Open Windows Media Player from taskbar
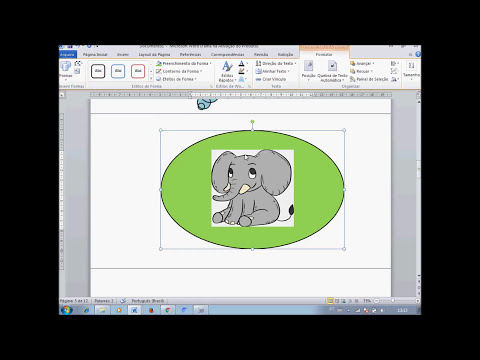 (119, 310)
